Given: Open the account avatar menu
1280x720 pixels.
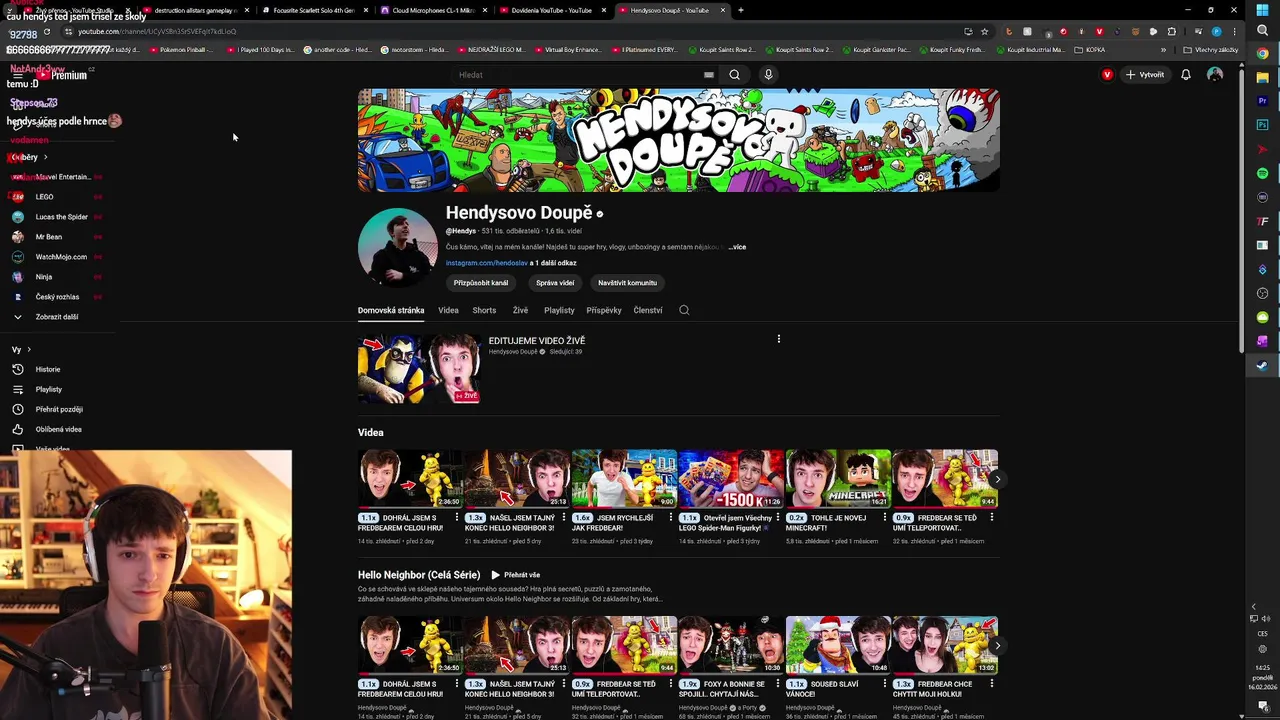Looking at the screenshot, I should pyautogui.click(x=1215, y=75).
